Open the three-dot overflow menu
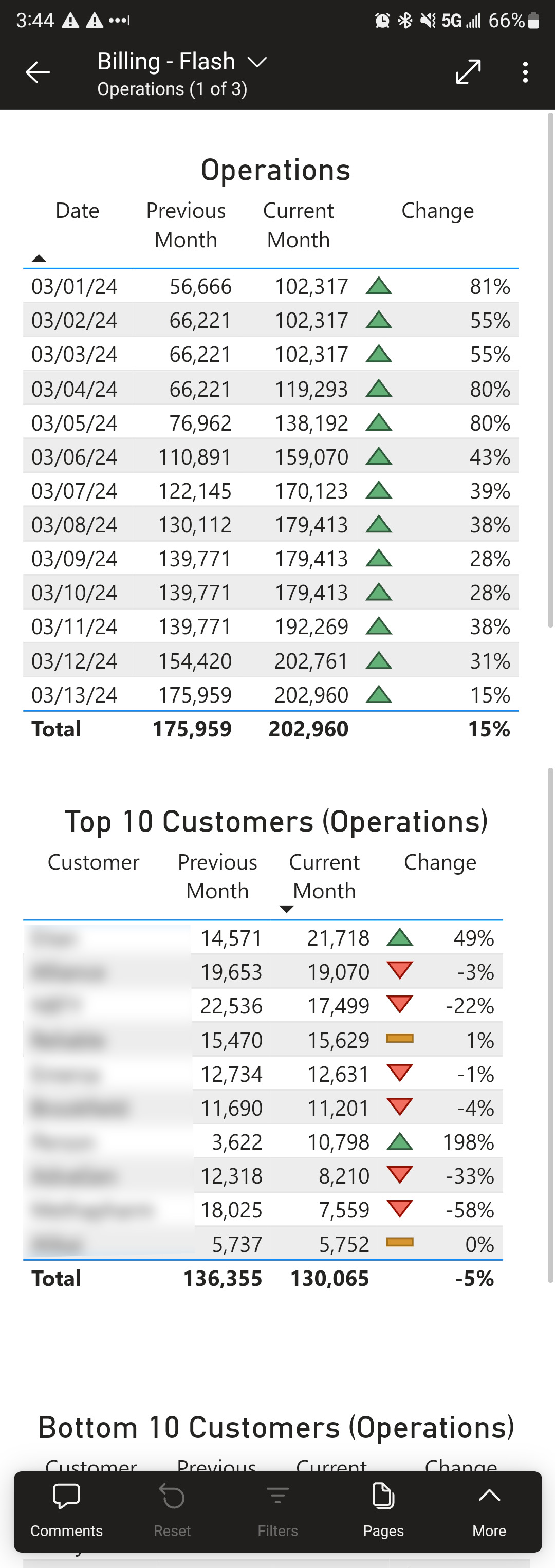This screenshot has height=1568, width=555. (525, 72)
